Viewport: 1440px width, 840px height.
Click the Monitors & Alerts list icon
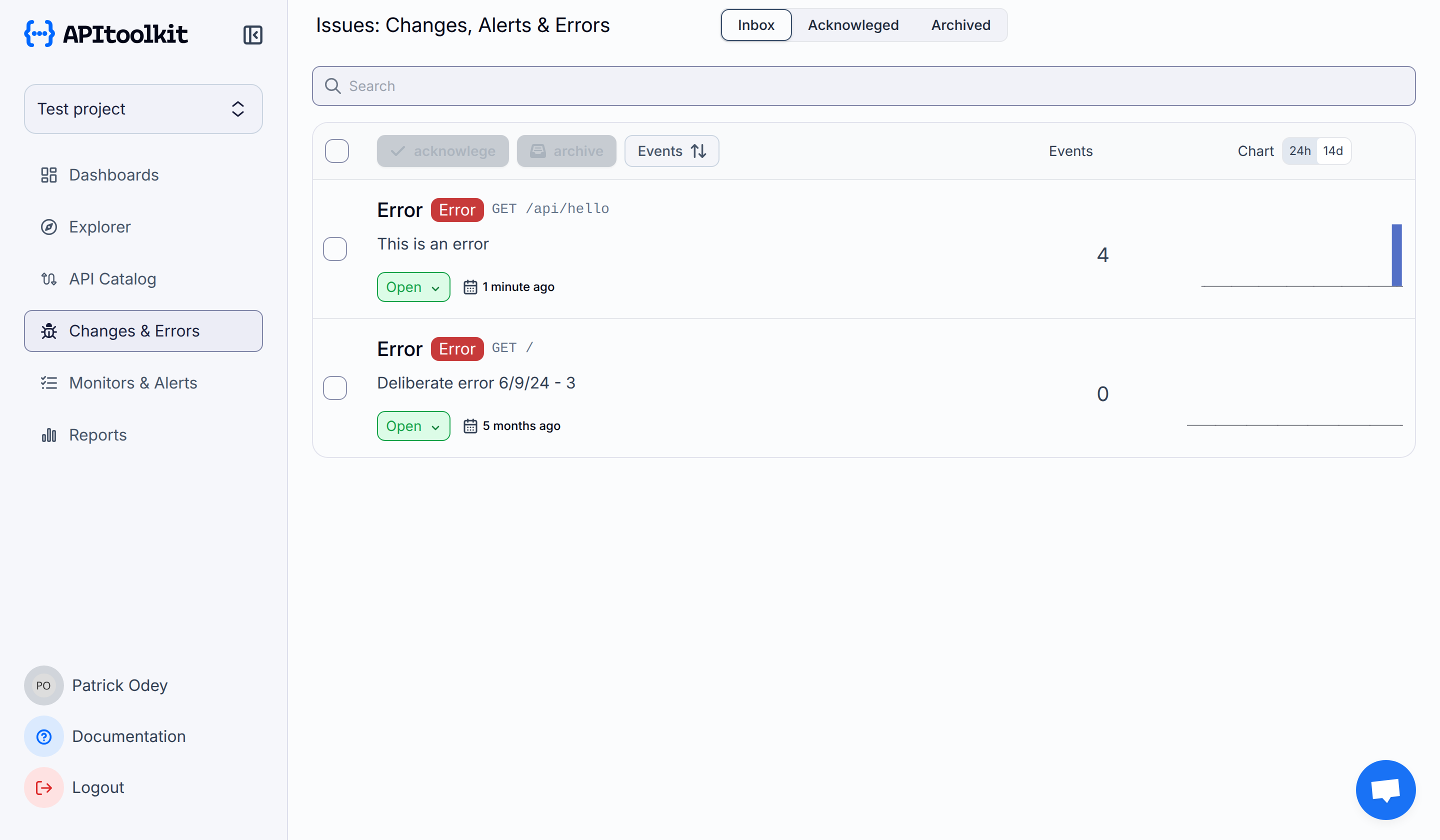tap(49, 383)
